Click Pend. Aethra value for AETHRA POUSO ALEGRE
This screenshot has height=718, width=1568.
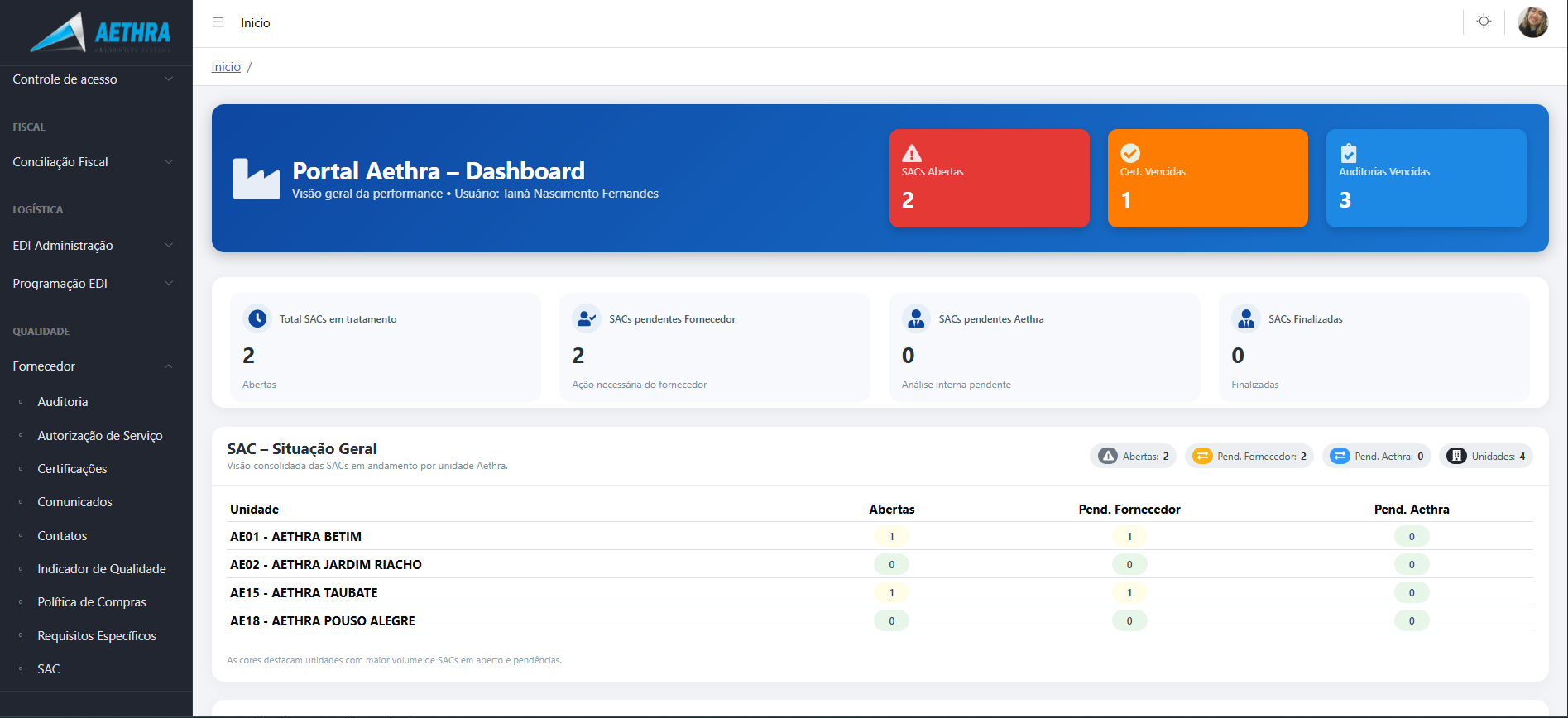[1412, 620]
